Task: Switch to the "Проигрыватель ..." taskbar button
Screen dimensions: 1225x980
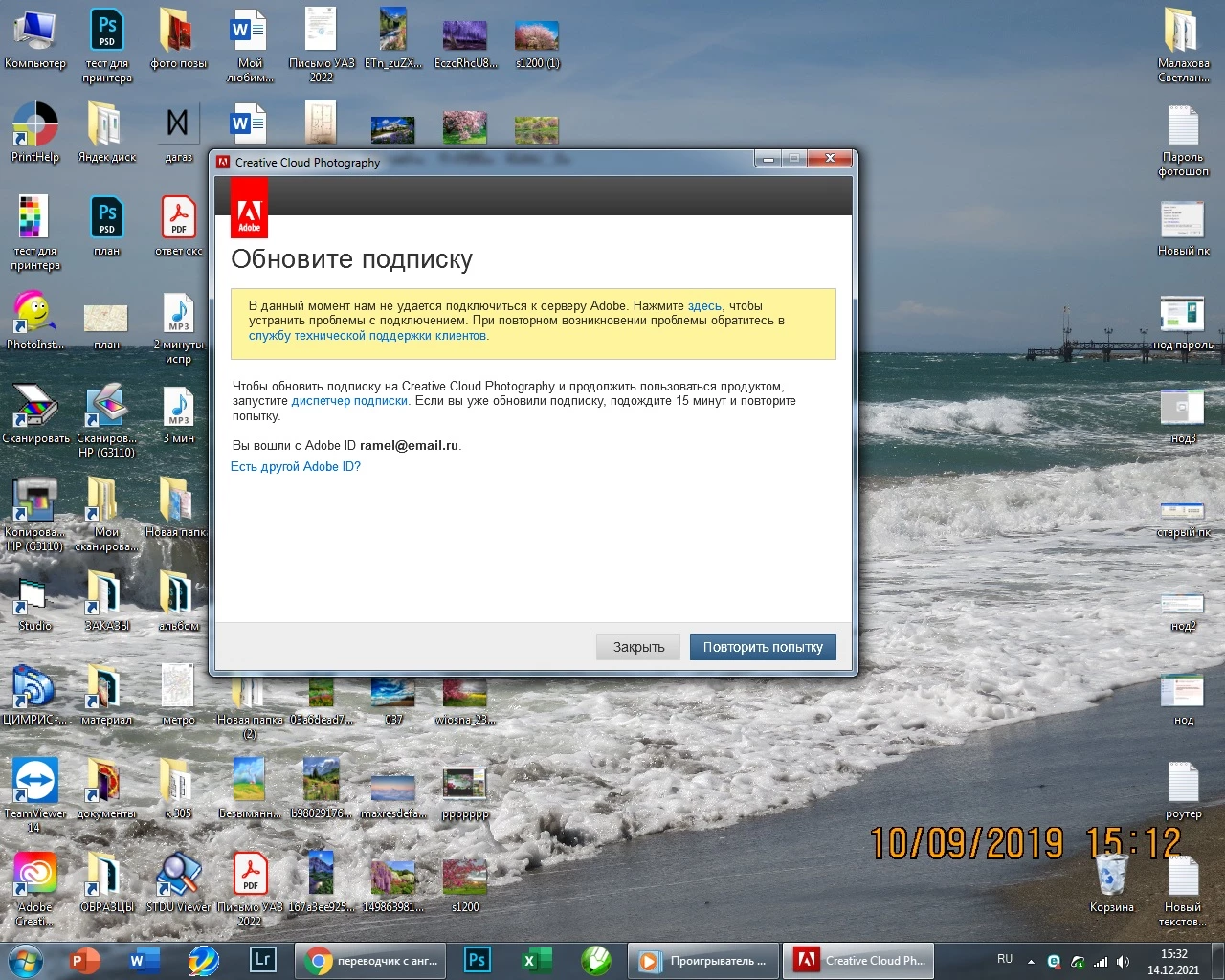Action: 705,961
